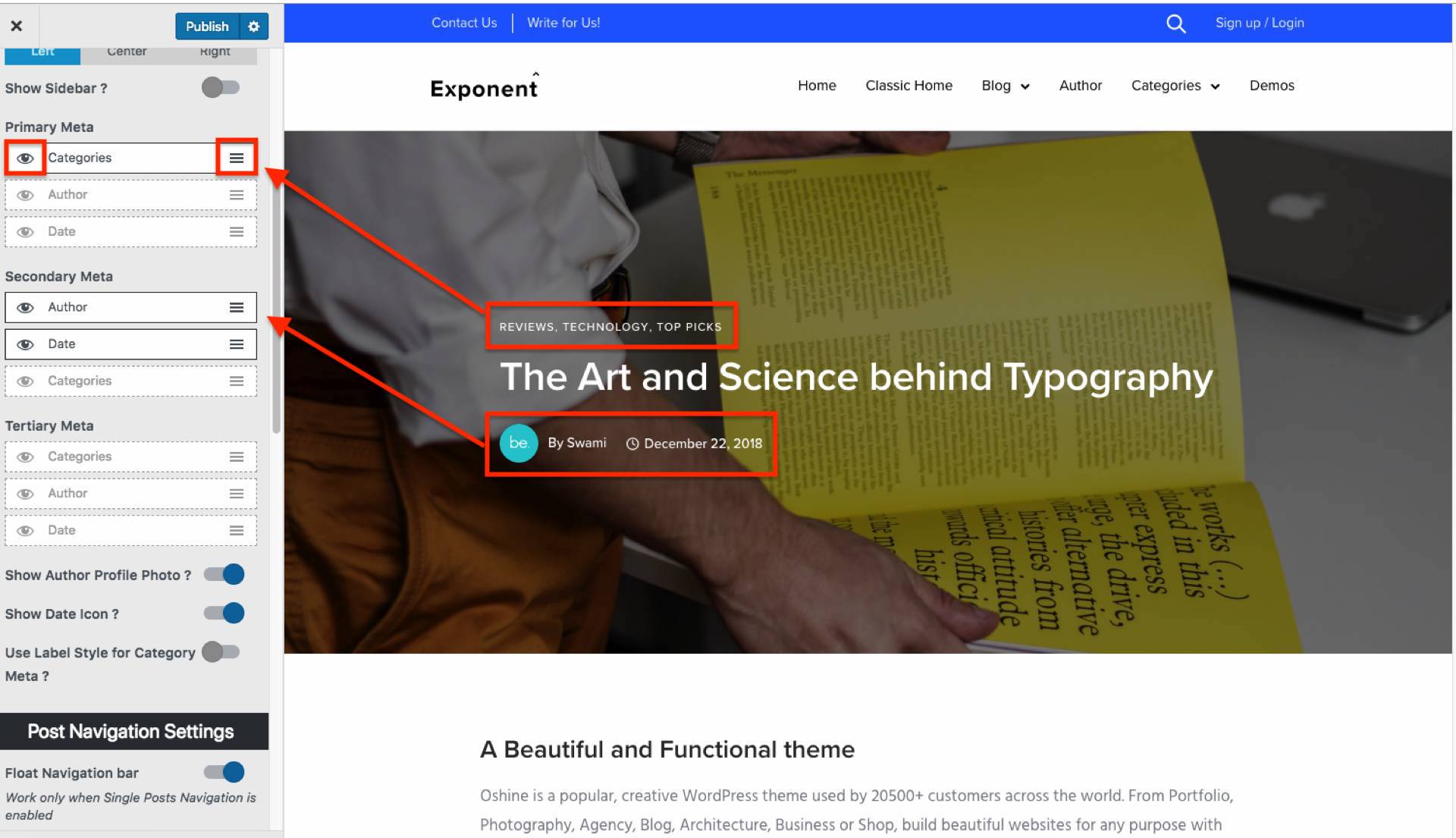
Task: Enable the Show Sidebar switch
Action: click(221, 88)
